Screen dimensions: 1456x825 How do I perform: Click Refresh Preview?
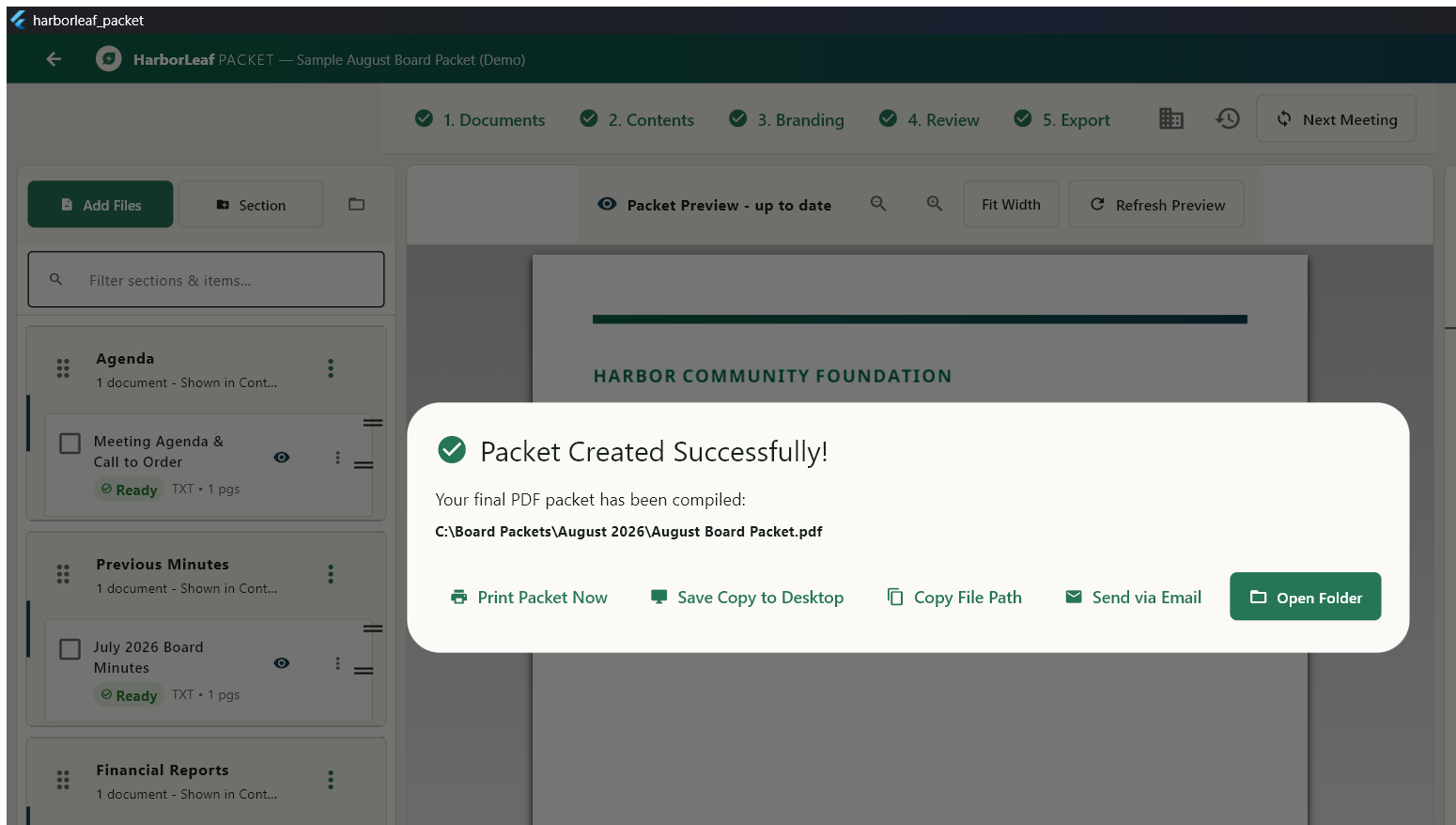pyautogui.click(x=1156, y=204)
